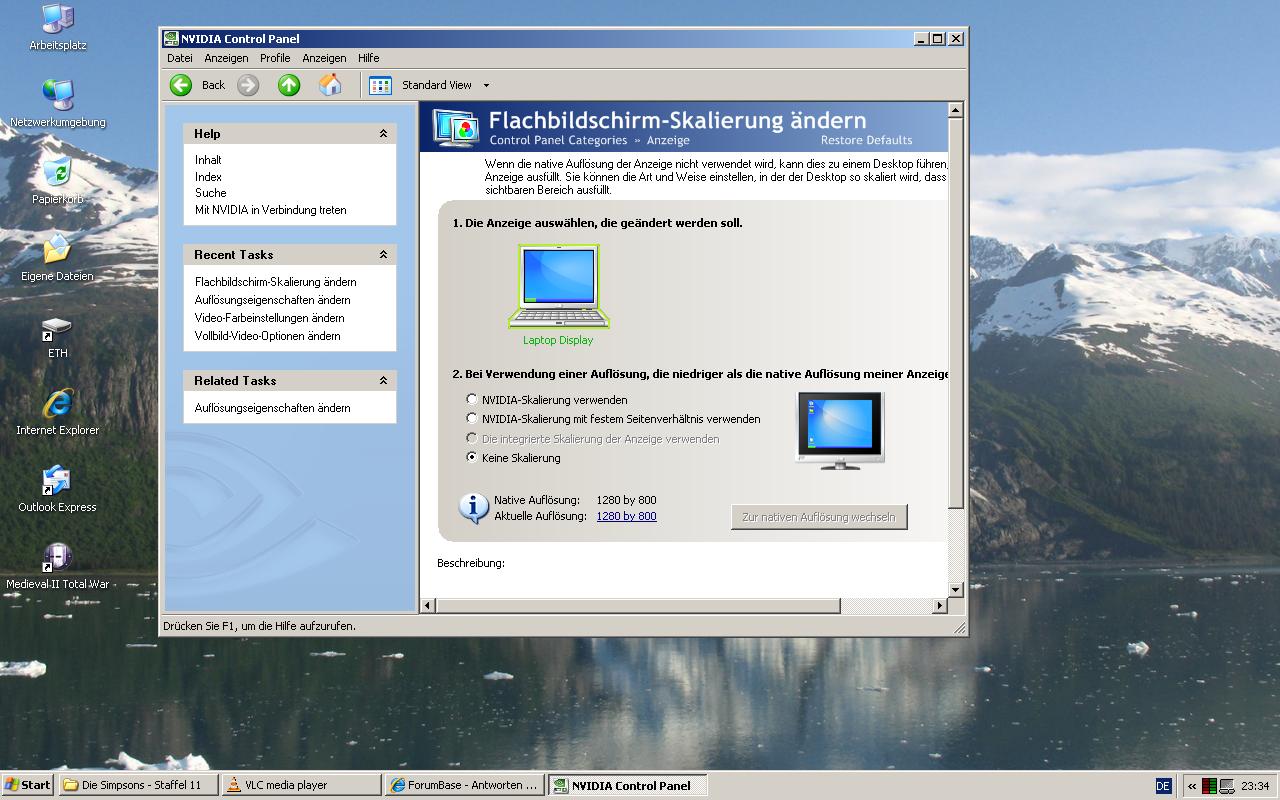Click vertical scrollbar down arrow
Image resolution: width=1280 pixels, height=800 pixels.
pyautogui.click(x=955, y=590)
